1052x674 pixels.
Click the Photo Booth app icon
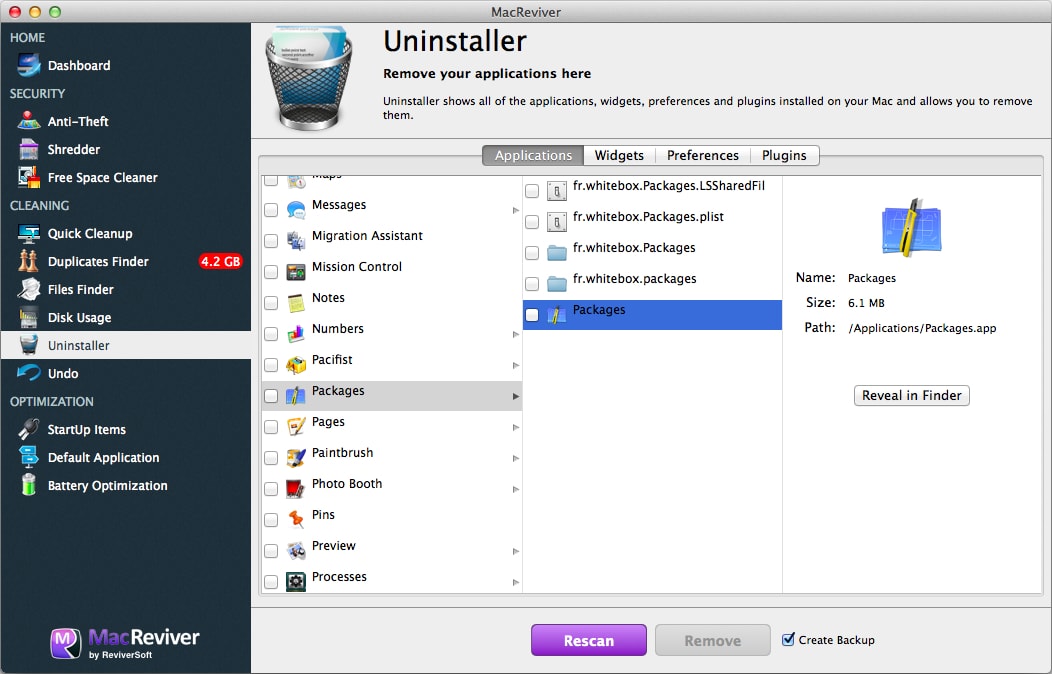(296, 489)
